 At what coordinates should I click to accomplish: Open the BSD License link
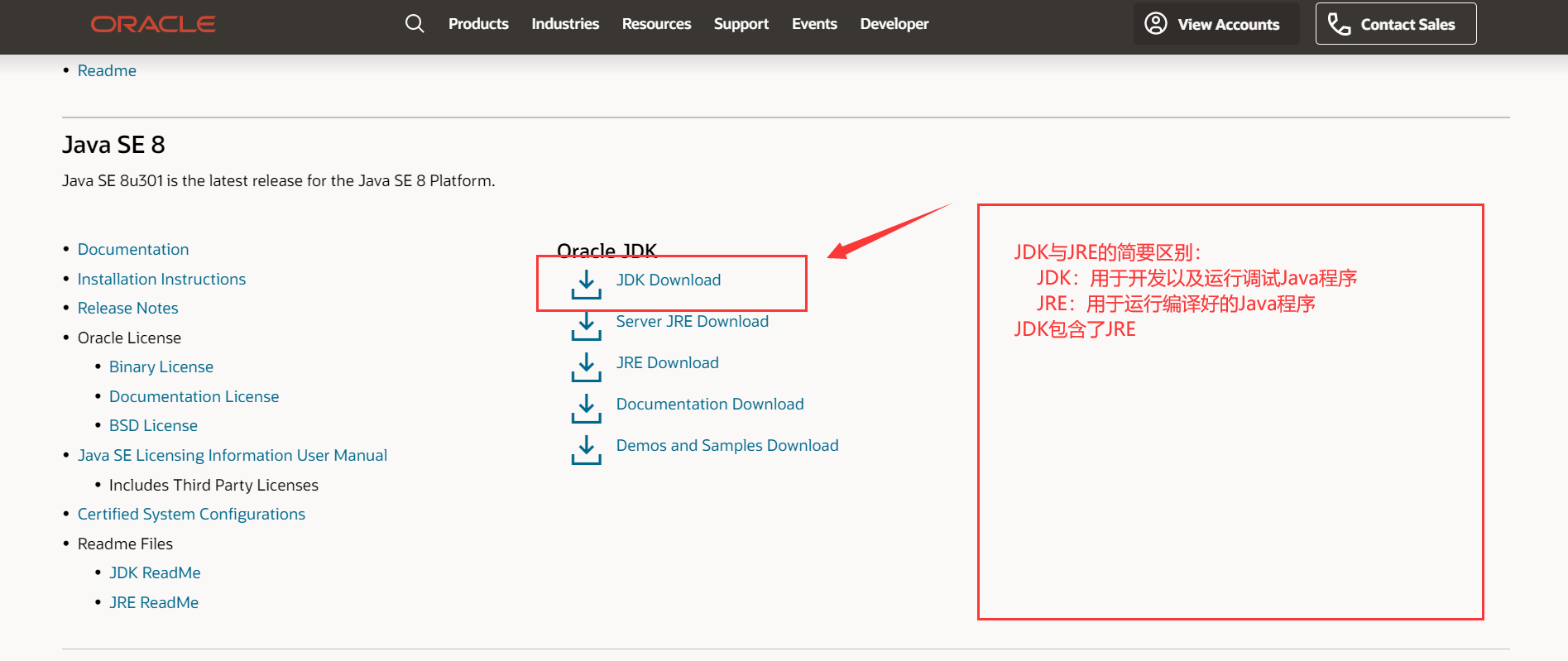pos(153,426)
